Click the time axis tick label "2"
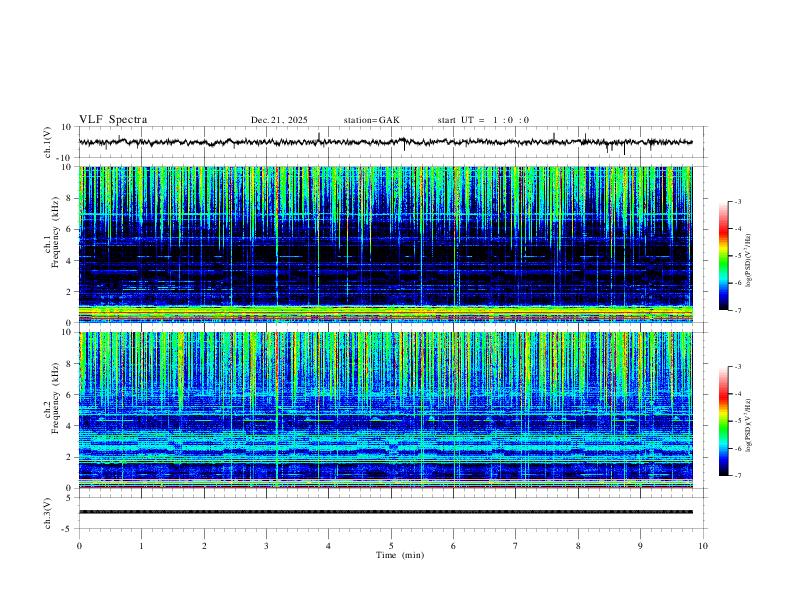Screen dimensions: 792x612 tap(204, 546)
